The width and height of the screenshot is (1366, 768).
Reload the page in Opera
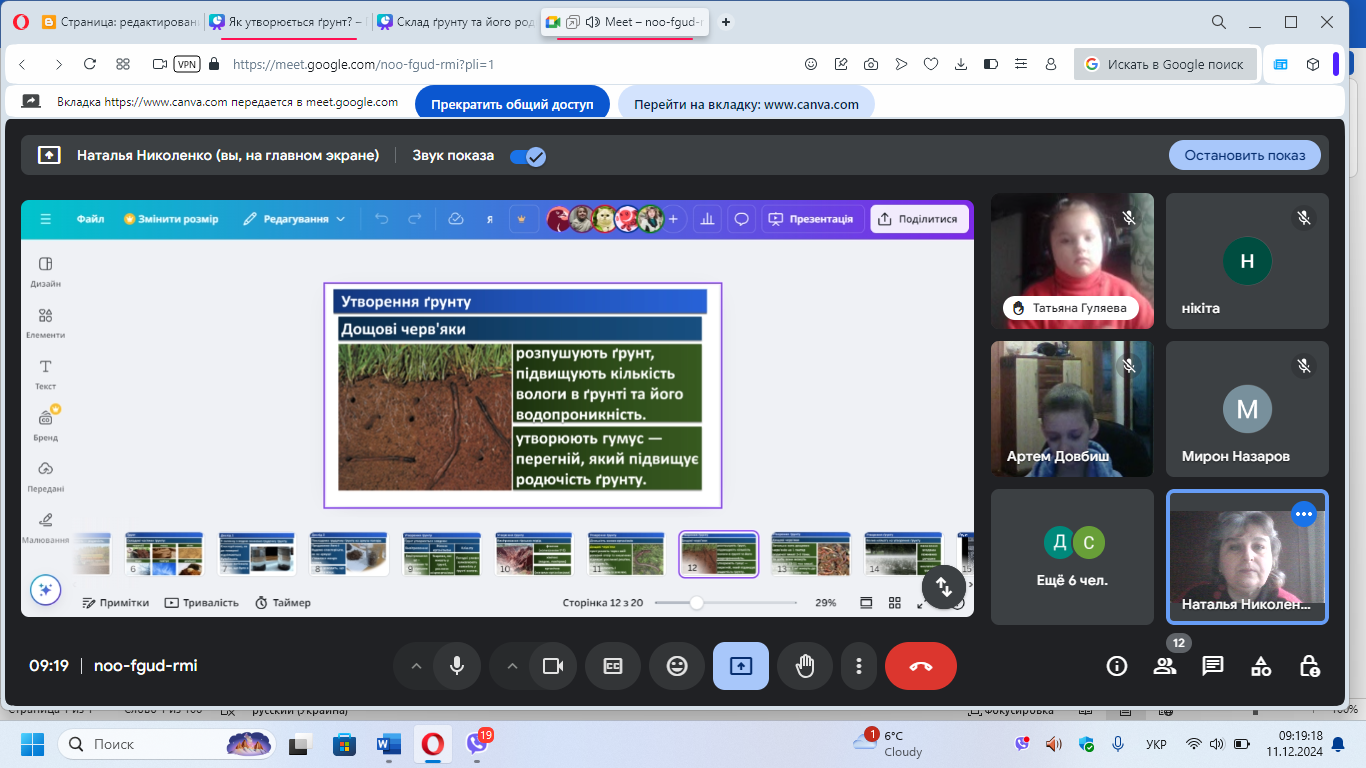click(90, 64)
